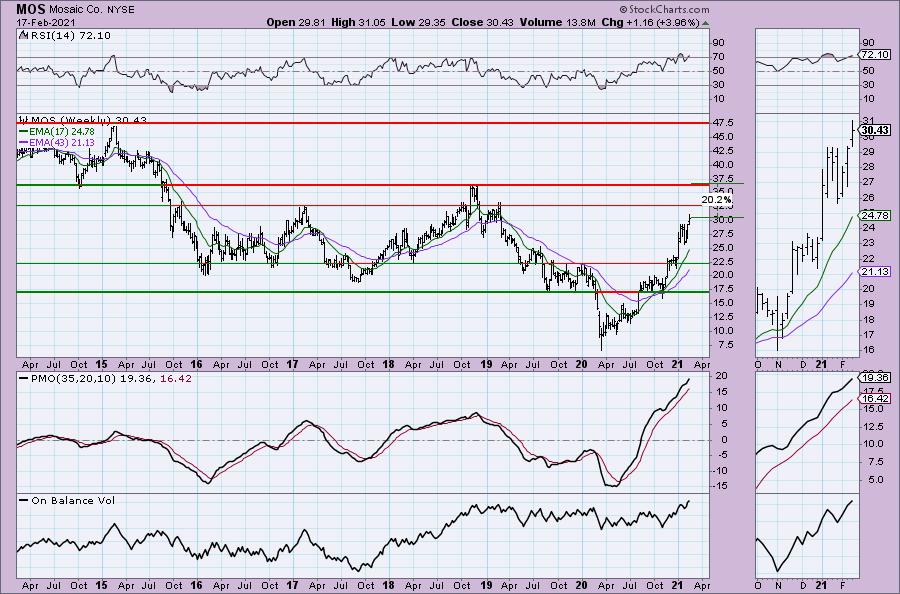Click the Chg +1.16 (+3.96%) value

pos(650,23)
